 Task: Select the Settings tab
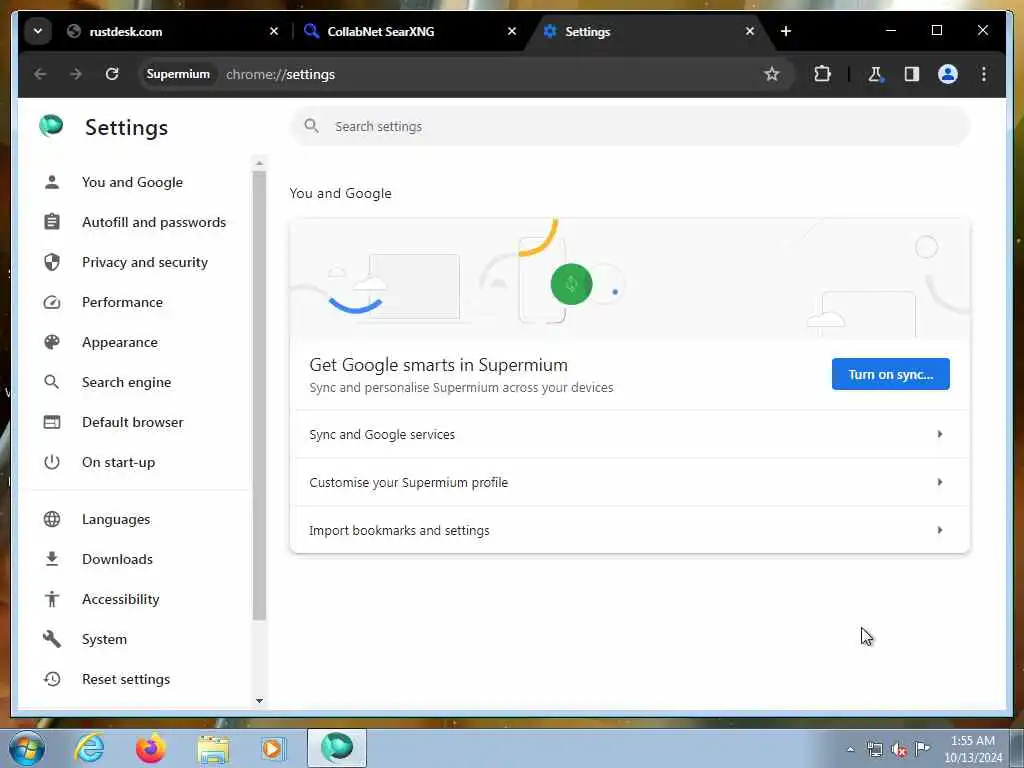point(651,31)
